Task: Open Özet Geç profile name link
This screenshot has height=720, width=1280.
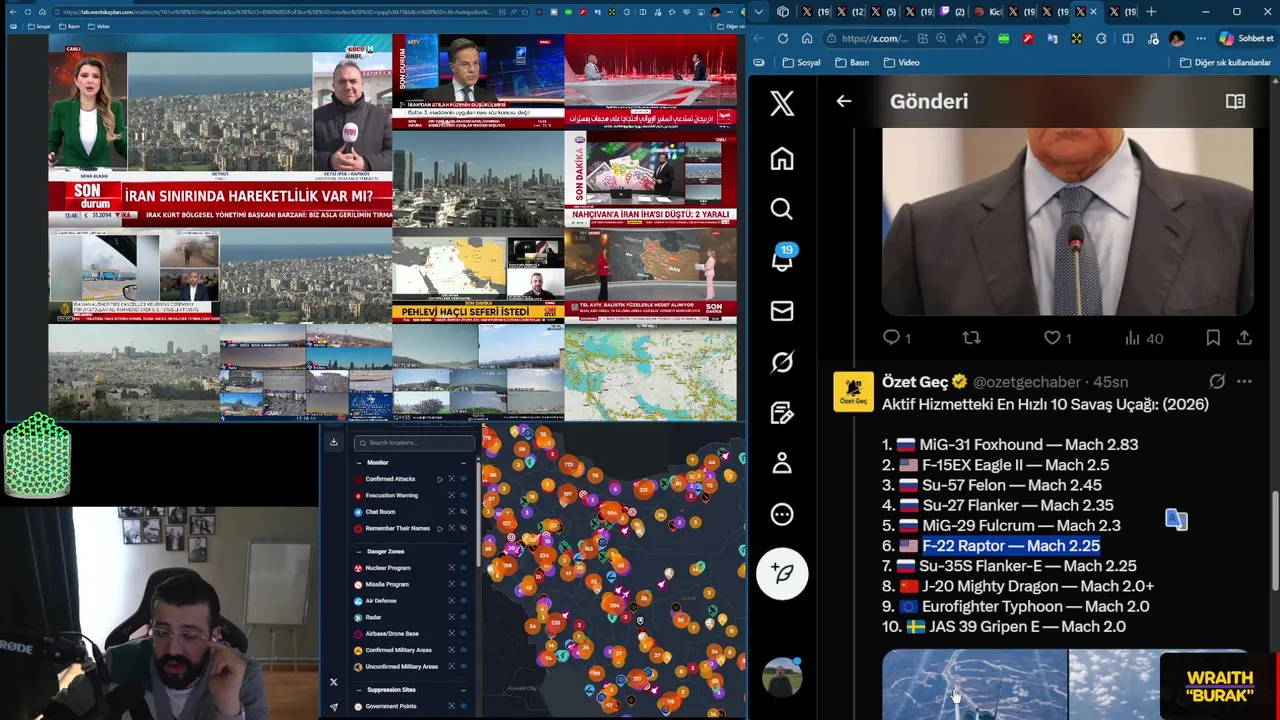Action: pyautogui.click(x=915, y=381)
